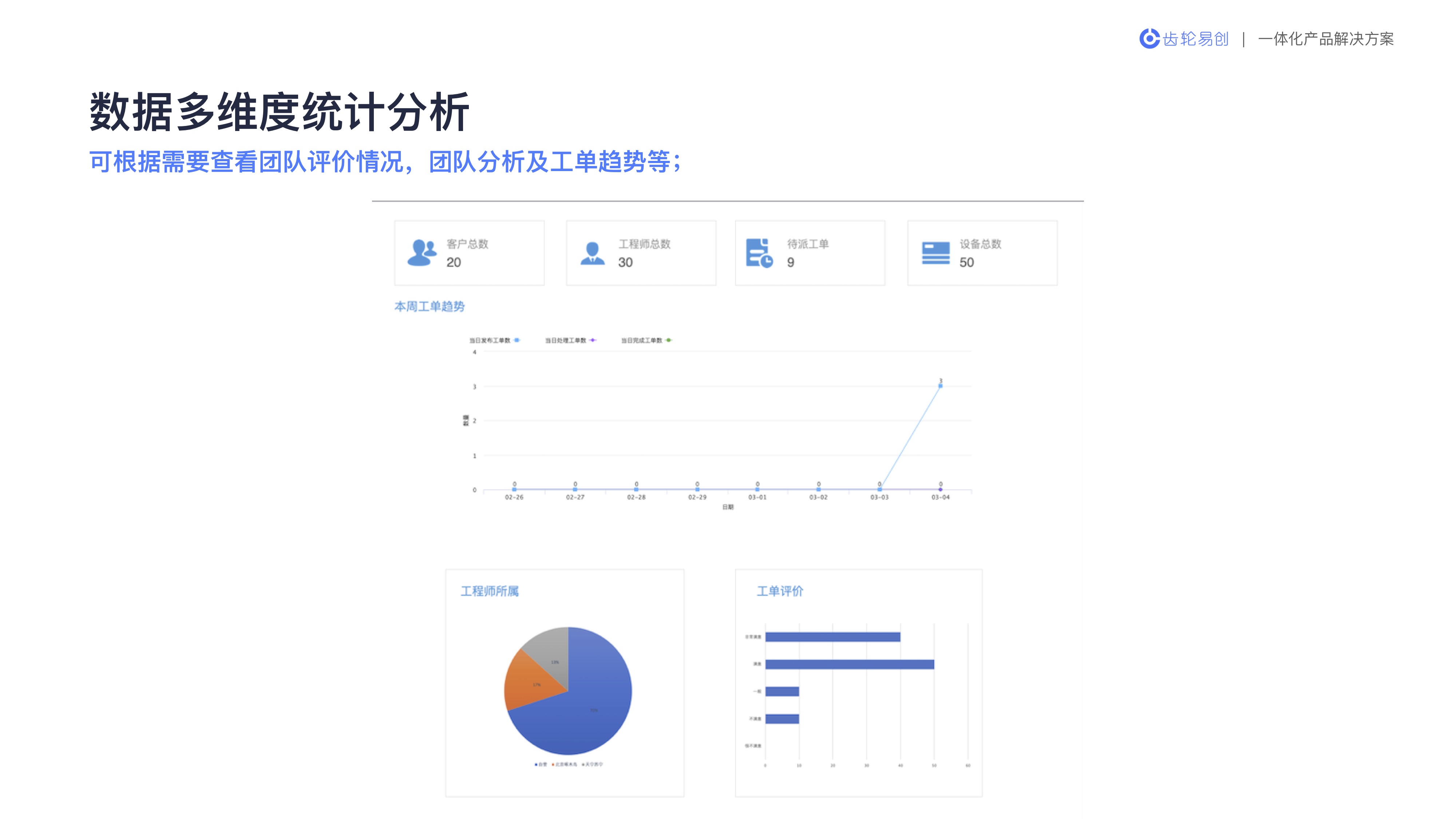Click the bar chart axis value 30
Screen dimensions: 1456x819
866,765
